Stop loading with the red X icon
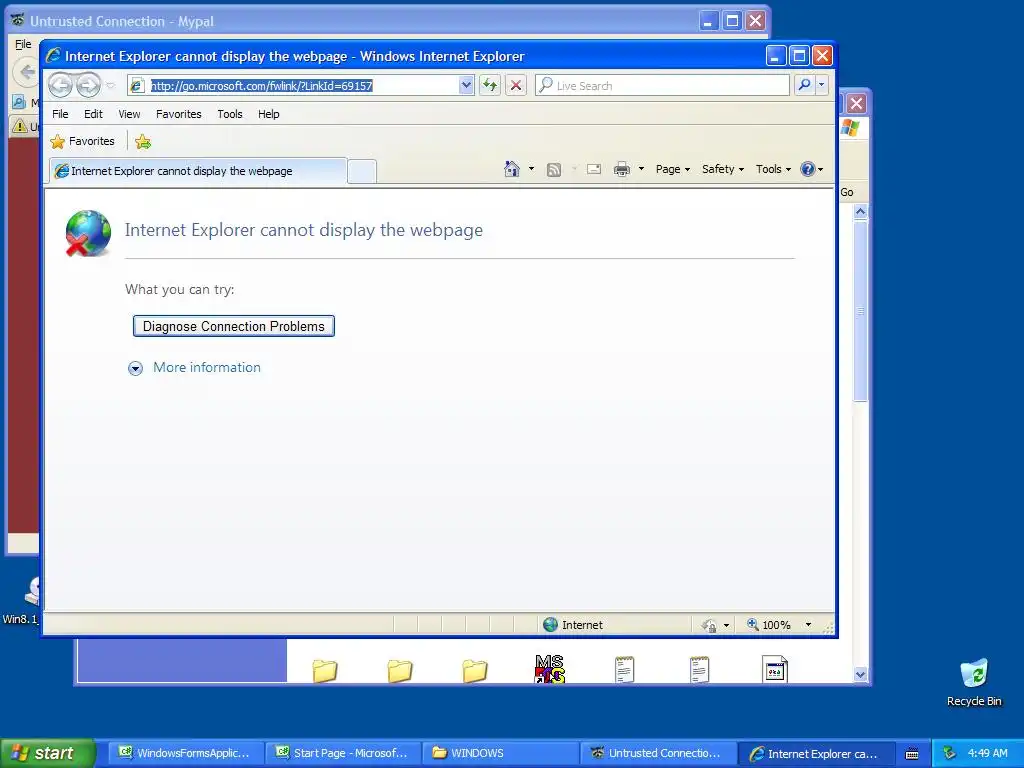This screenshot has height=768, width=1024. (x=516, y=86)
